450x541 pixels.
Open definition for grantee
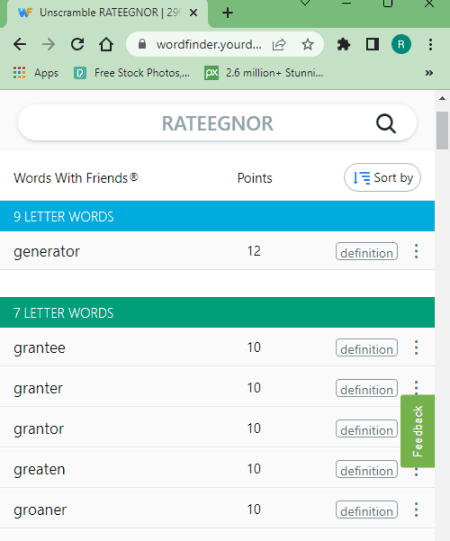(x=366, y=347)
